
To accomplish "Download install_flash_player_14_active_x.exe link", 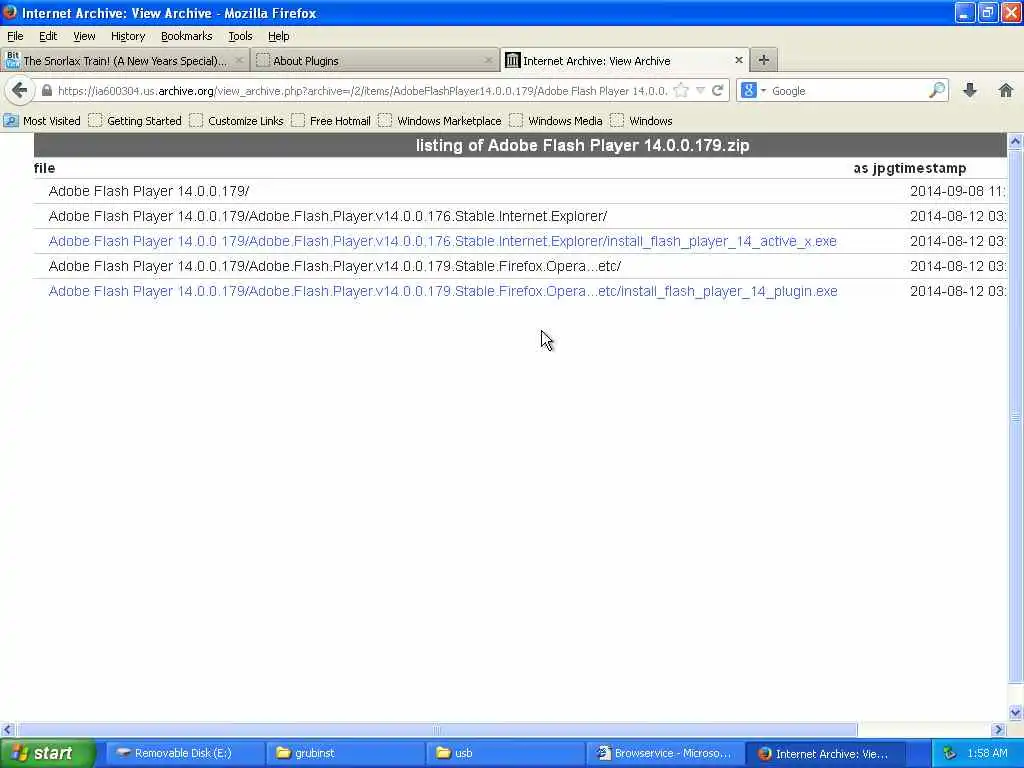I will 442,241.
